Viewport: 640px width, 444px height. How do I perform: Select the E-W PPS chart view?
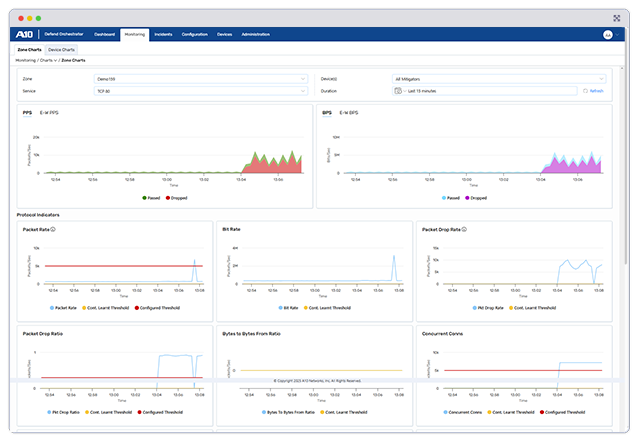[49, 113]
